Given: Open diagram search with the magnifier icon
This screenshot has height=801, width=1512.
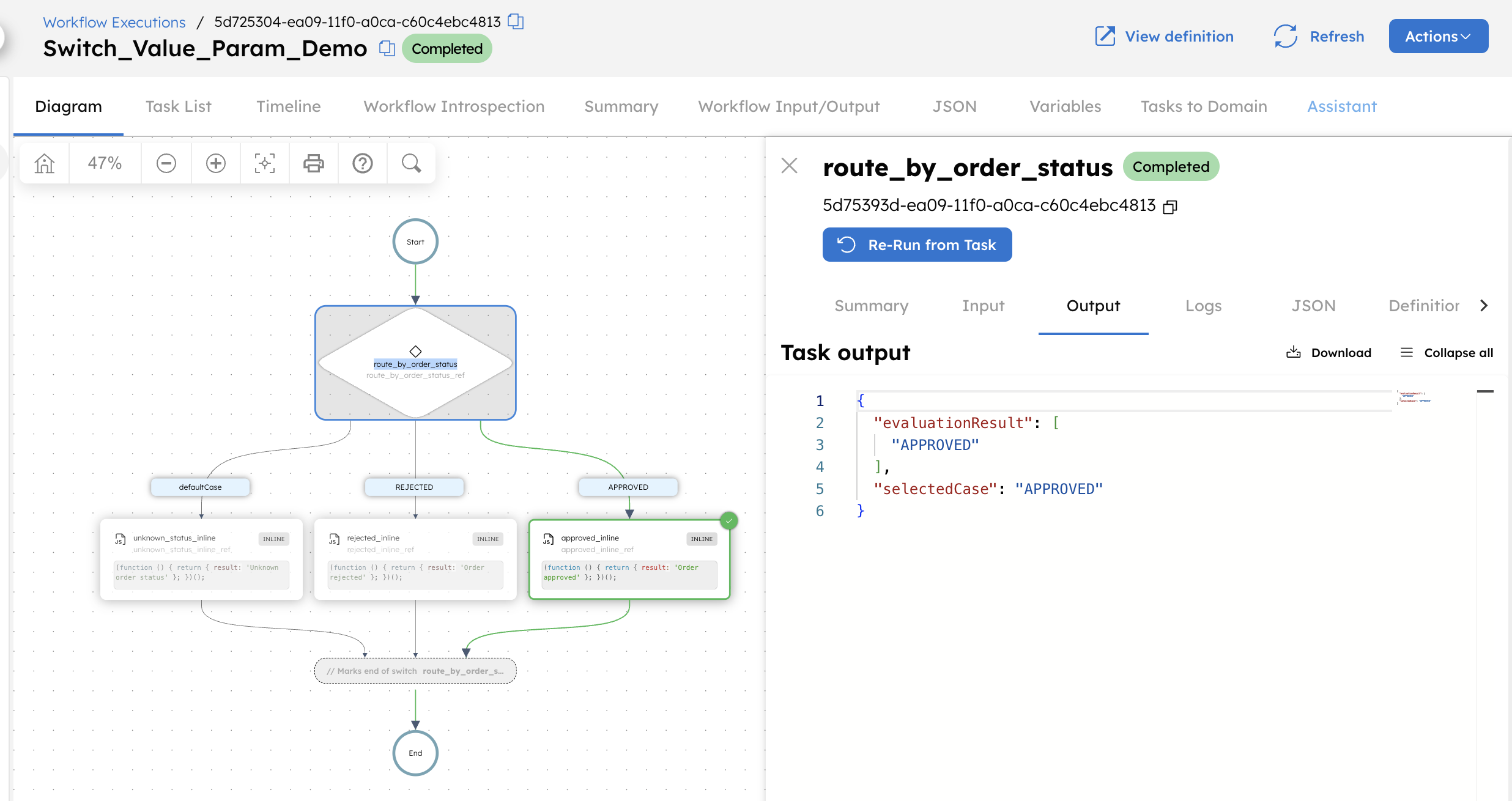Looking at the screenshot, I should pyautogui.click(x=411, y=163).
